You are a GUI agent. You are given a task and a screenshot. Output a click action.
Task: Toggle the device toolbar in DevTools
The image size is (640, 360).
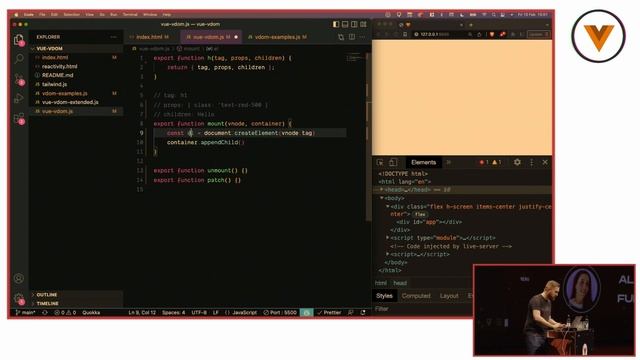(x=393, y=162)
